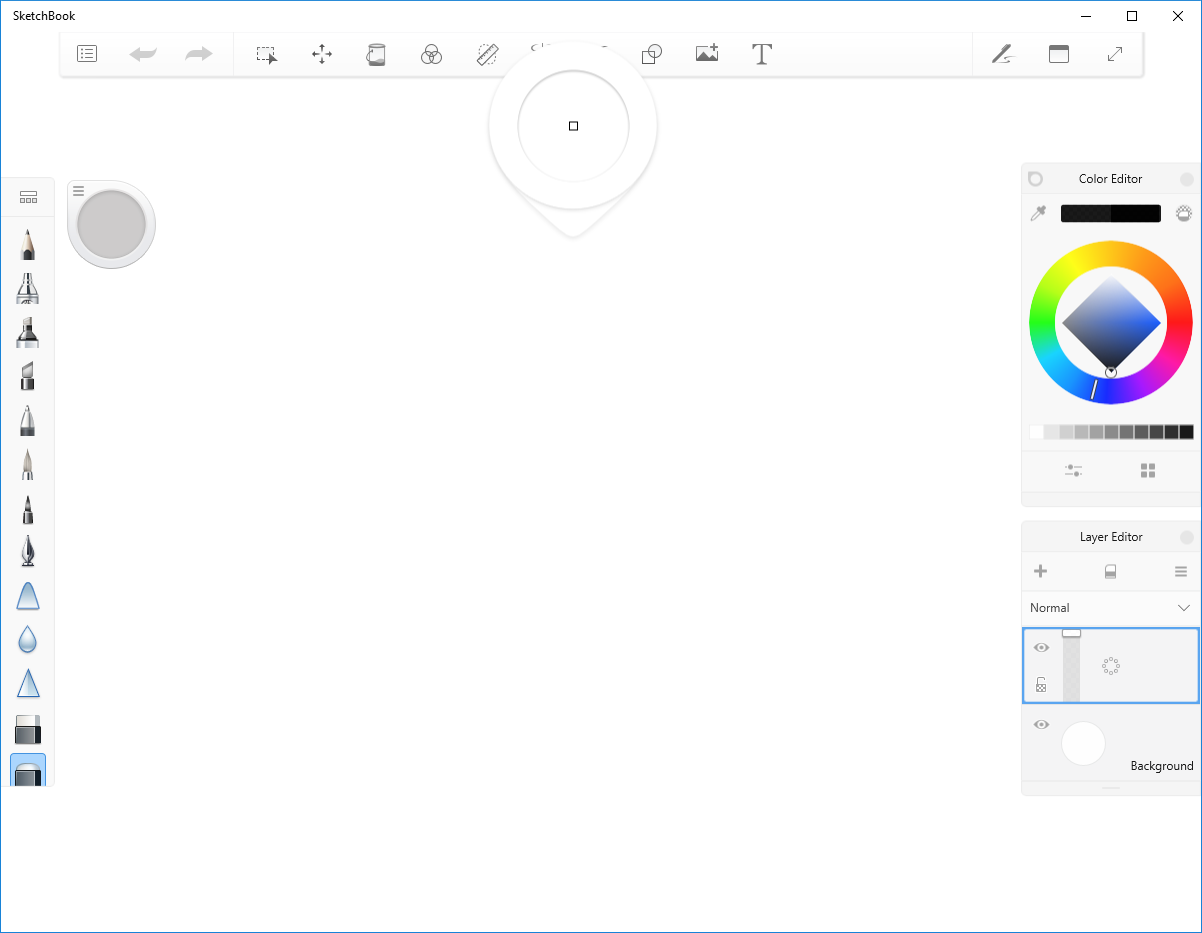This screenshot has width=1202, height=933.
Task: Pick the Eyedropper color picker
Action: (1038, 213)
